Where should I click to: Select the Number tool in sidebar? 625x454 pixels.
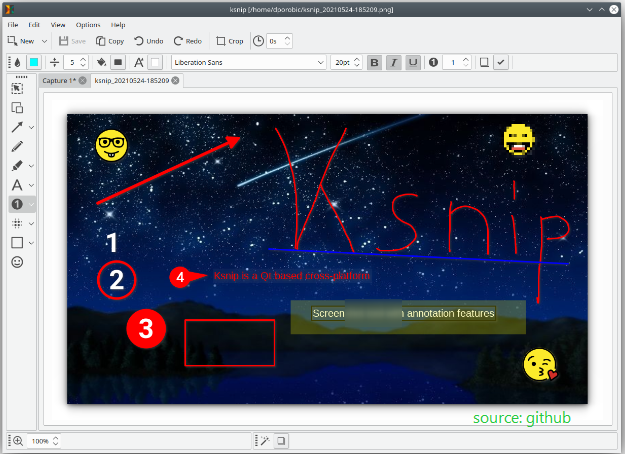click(17, 204)
